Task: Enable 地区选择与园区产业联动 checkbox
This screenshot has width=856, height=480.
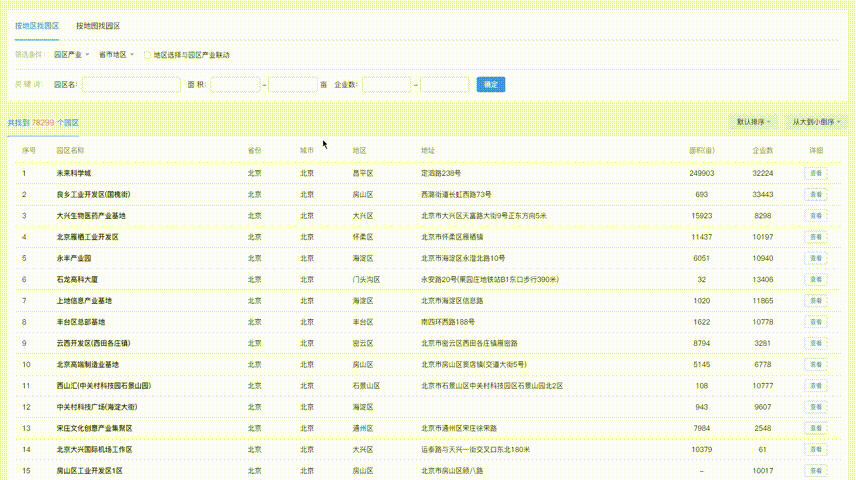Action: [148, 55]
